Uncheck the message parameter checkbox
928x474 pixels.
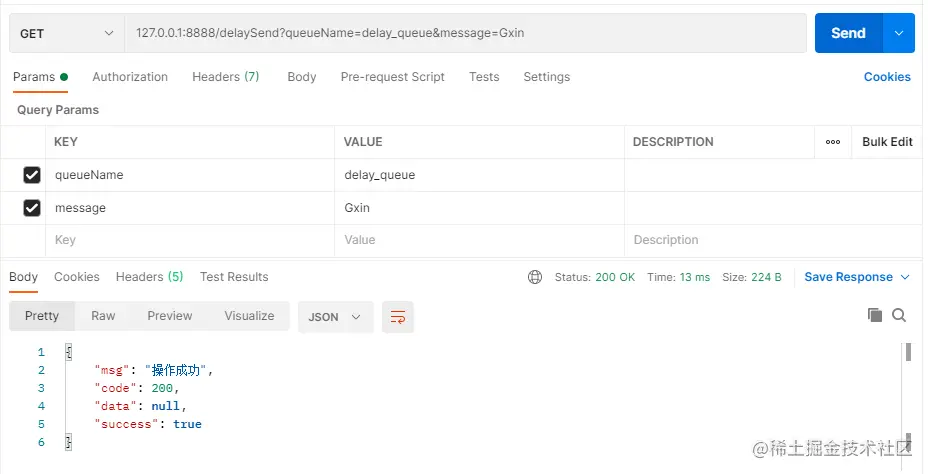point(31,208)
